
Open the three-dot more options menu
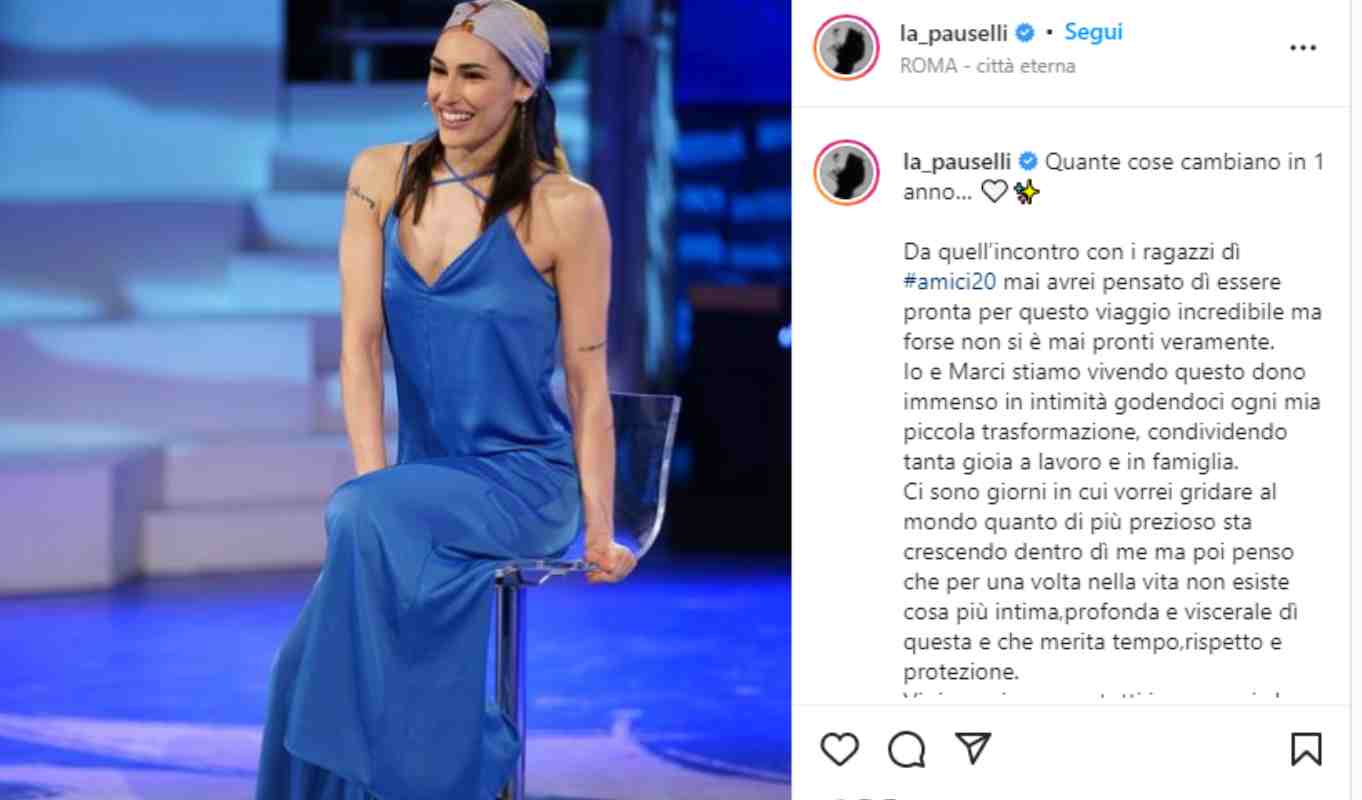(1303, 48)
